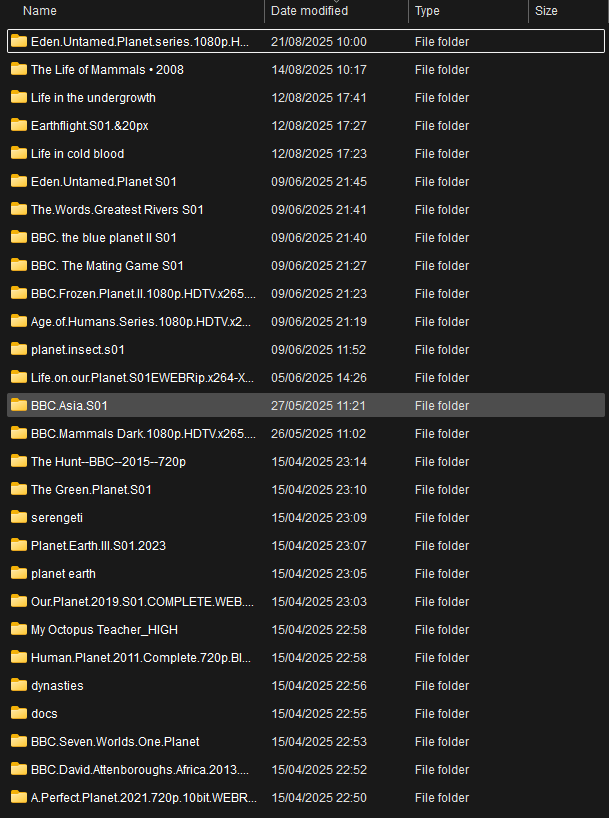This screenshot has height=818, width=609.
Task: Click date 21/08/2025 10:00 in first row
Action: (x=318, y=42)
